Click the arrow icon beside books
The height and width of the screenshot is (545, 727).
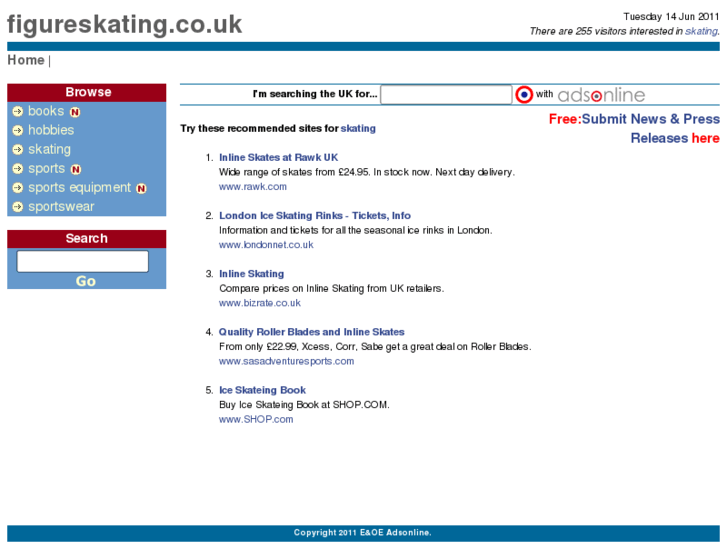coord(18,111)
